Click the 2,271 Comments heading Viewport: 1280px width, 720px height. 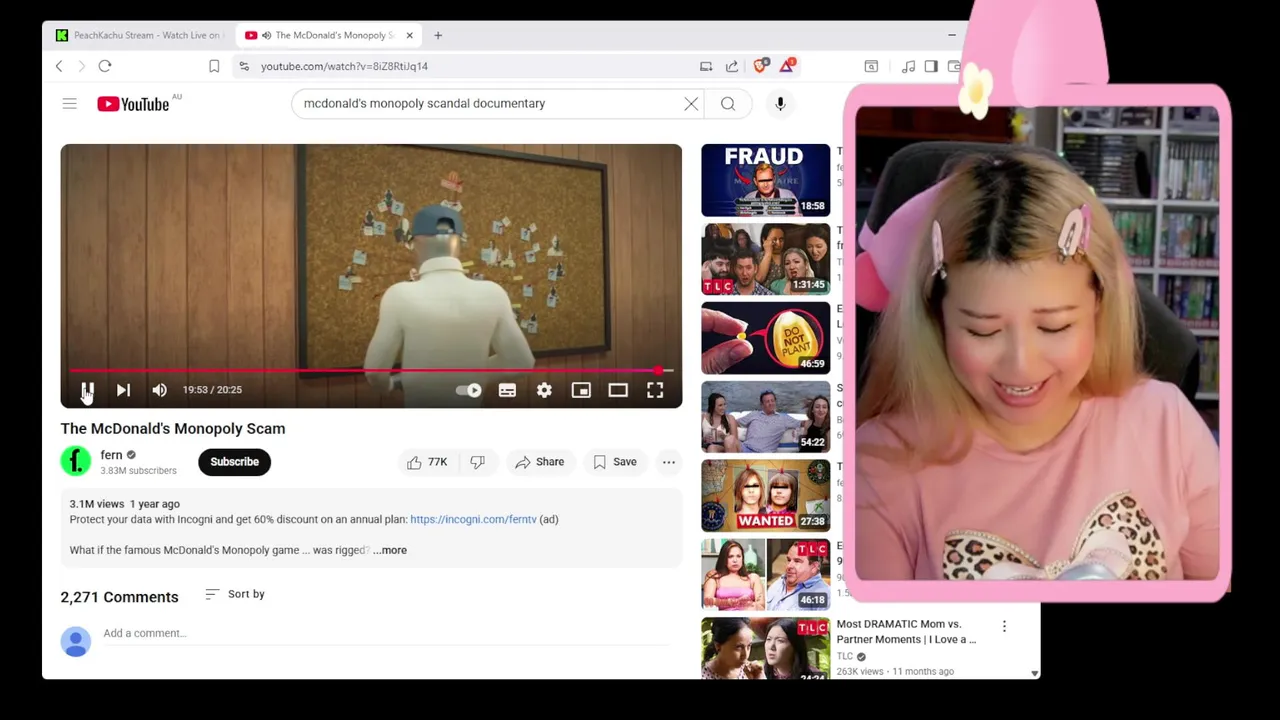(x=119, y=597)
